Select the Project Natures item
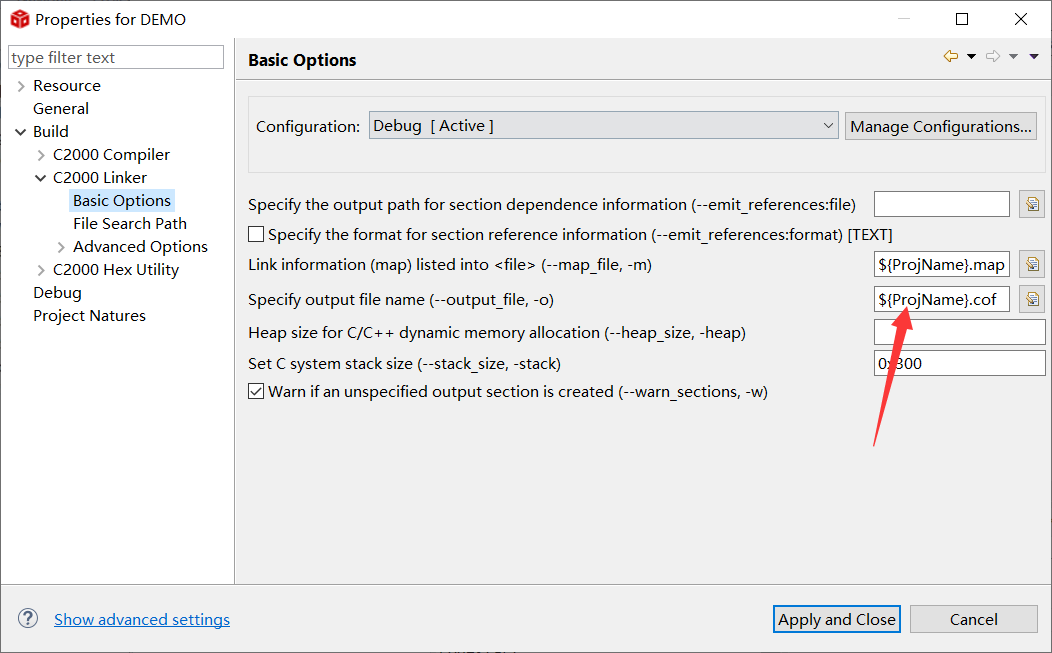This screenshot has height=653, width=1052. point(89,315)
